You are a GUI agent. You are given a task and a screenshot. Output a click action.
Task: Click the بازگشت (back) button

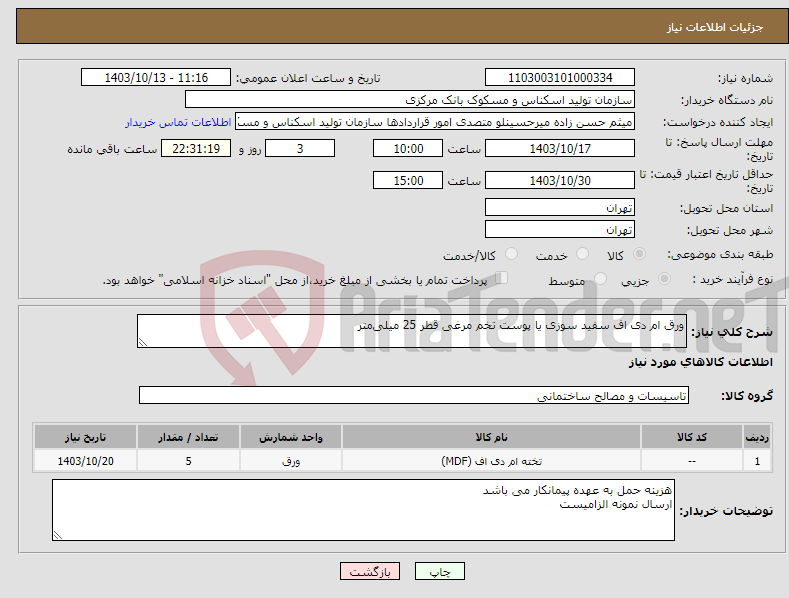[x=370, y=572]
